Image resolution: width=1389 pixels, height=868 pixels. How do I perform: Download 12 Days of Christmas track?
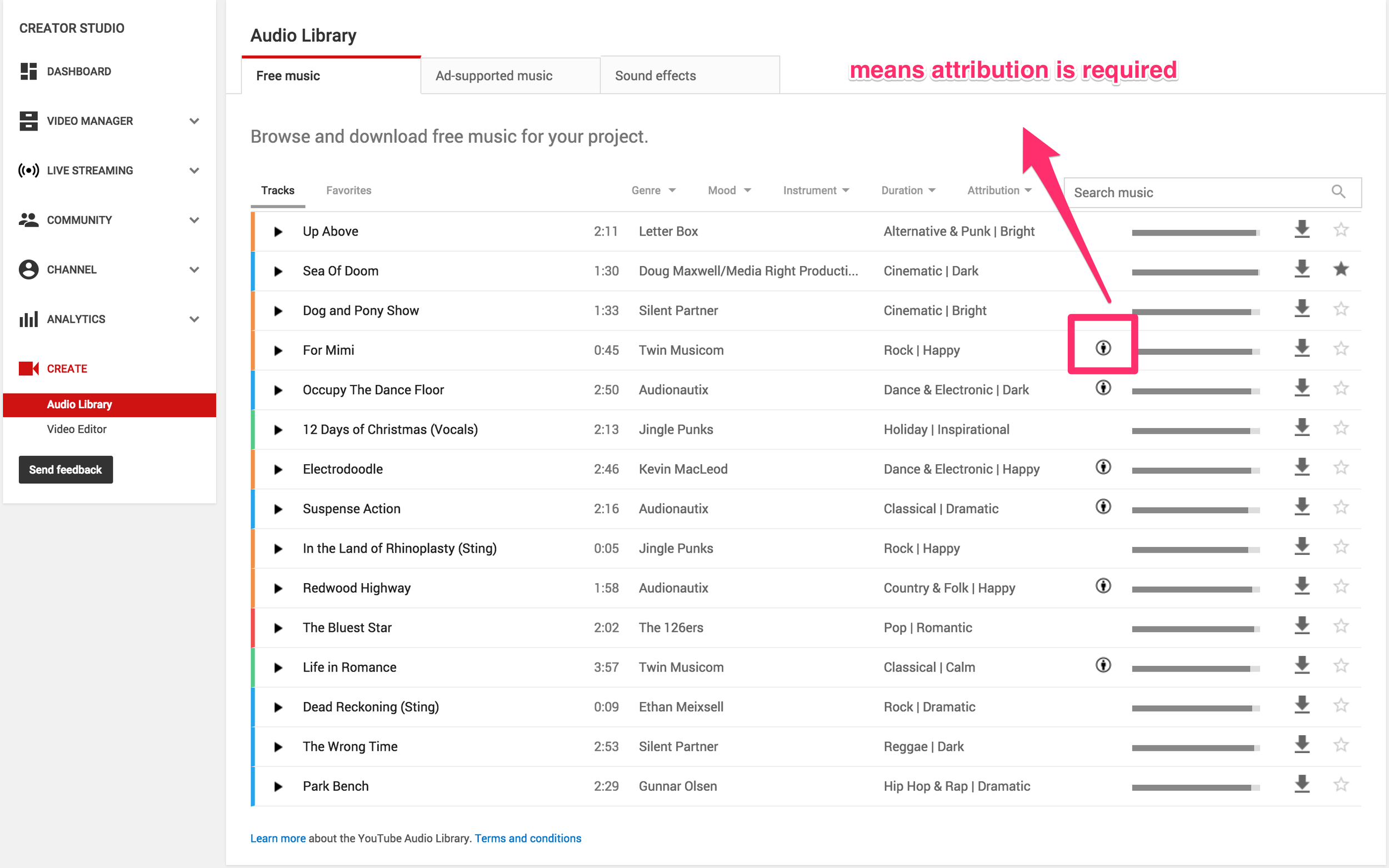[x=1302, y=428]
